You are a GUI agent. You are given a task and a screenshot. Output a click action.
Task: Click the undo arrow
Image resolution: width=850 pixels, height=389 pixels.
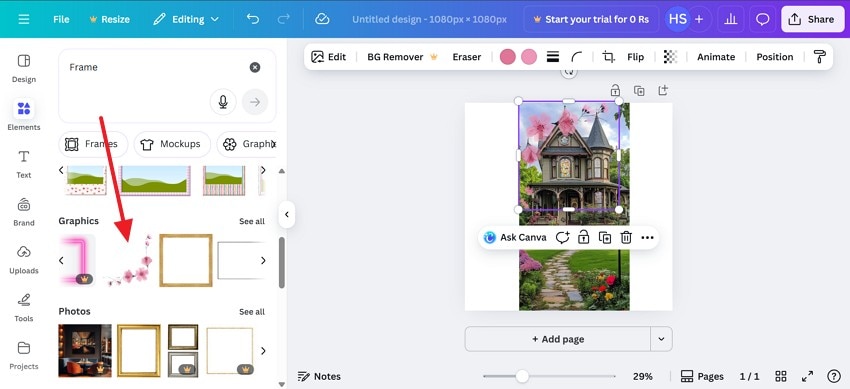click(253, 19)
